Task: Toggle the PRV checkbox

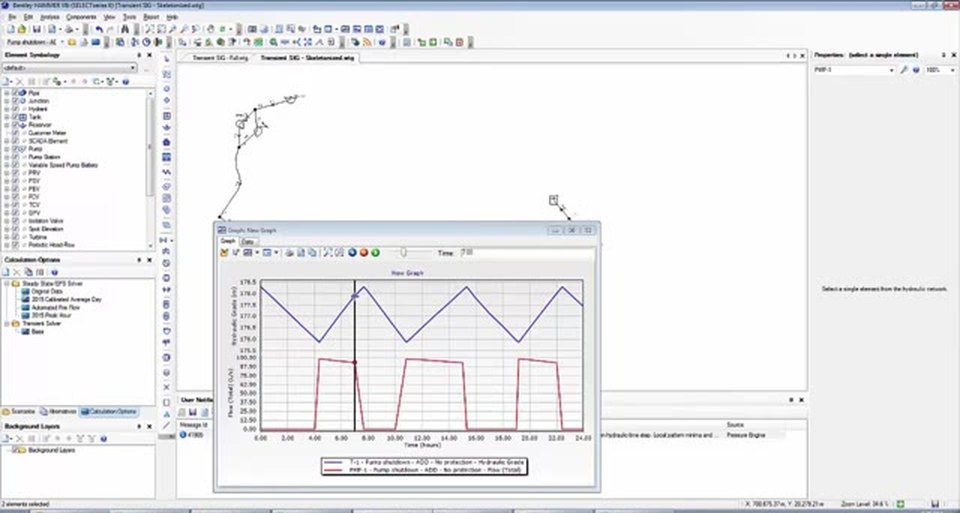Action: click(x=15, y=173)
